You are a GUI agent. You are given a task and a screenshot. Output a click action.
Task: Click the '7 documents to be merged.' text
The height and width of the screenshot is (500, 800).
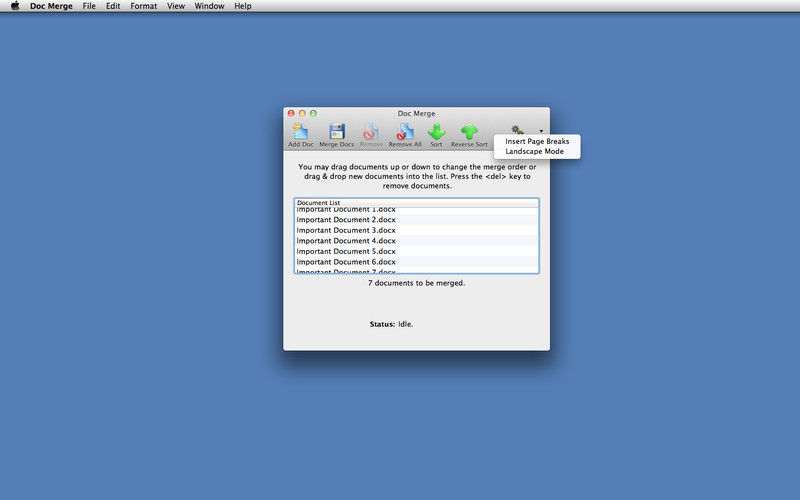click(x=416, y=283)
